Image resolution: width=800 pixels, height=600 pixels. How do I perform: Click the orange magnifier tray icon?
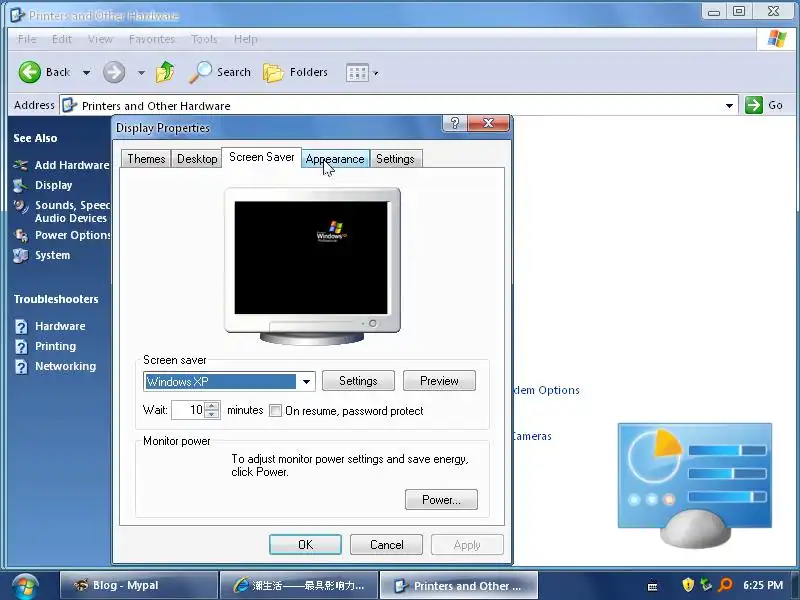coord(725,585)
